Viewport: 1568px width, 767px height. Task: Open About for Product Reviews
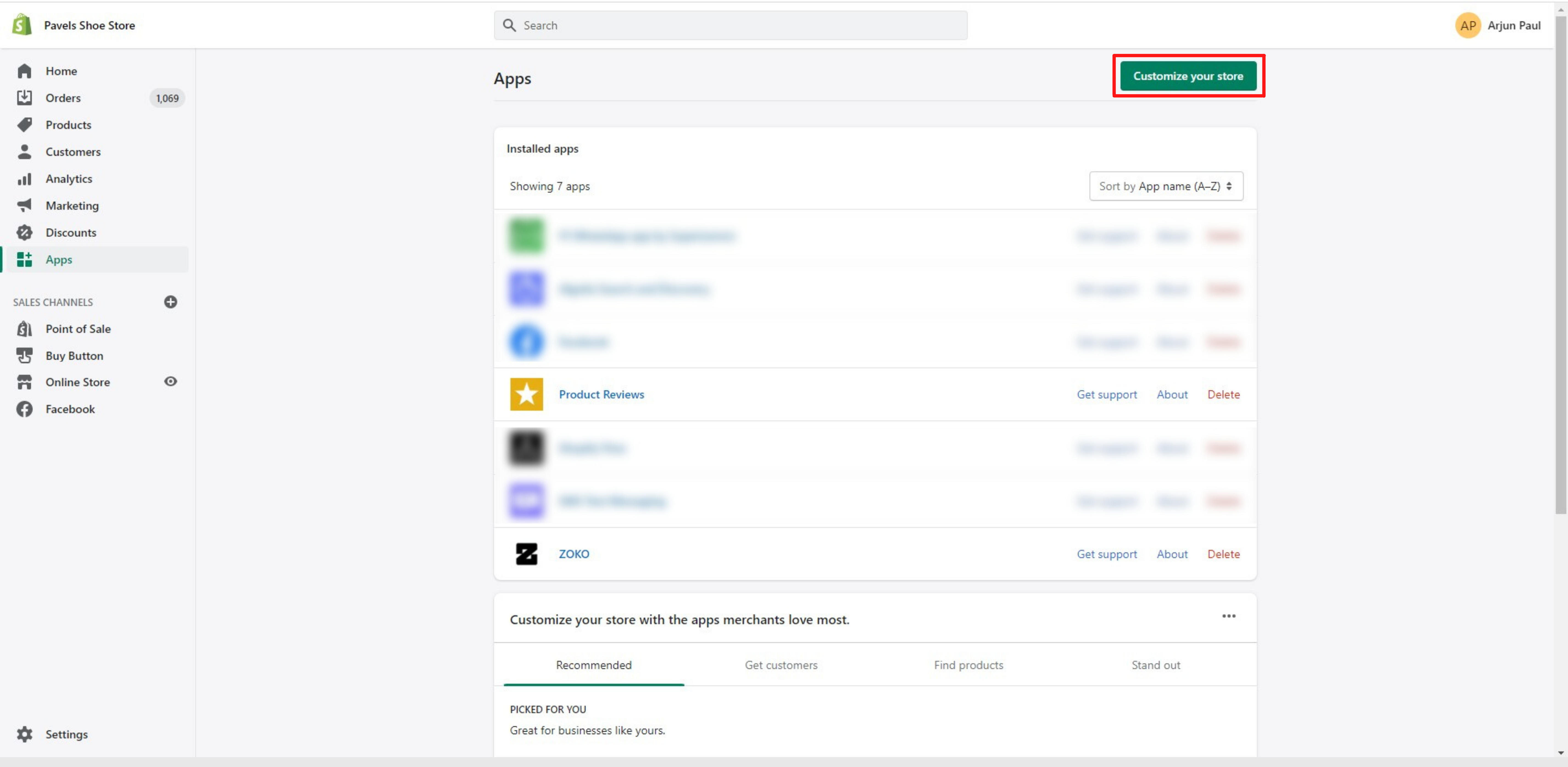pyautogui.click(x=1172, y=394)
